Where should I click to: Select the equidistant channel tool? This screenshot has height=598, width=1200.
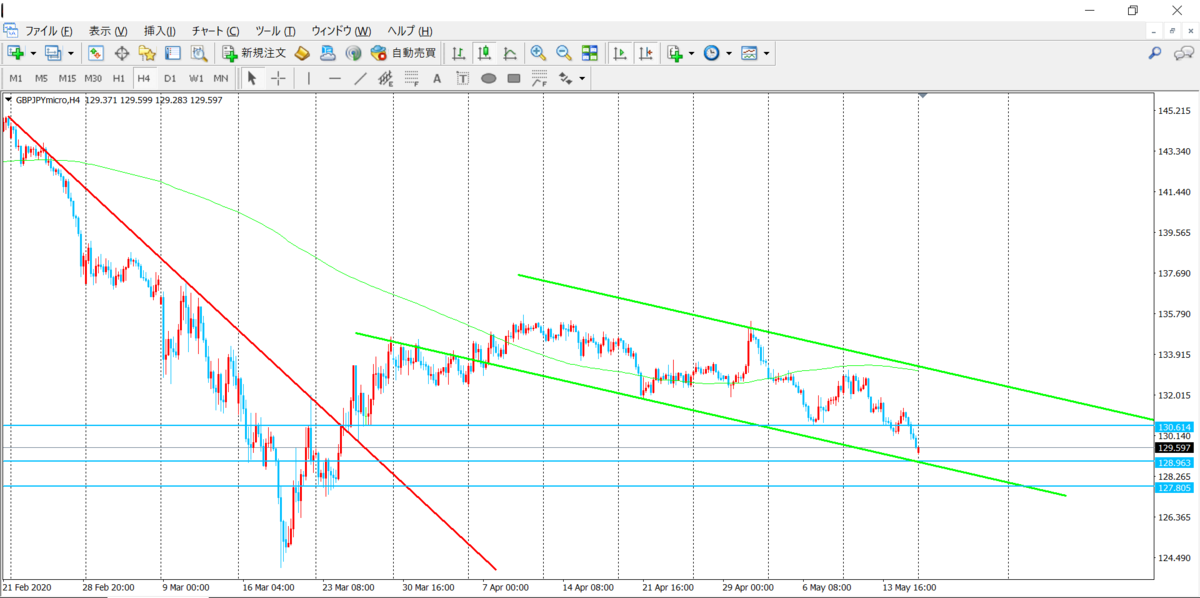[386, 78]
